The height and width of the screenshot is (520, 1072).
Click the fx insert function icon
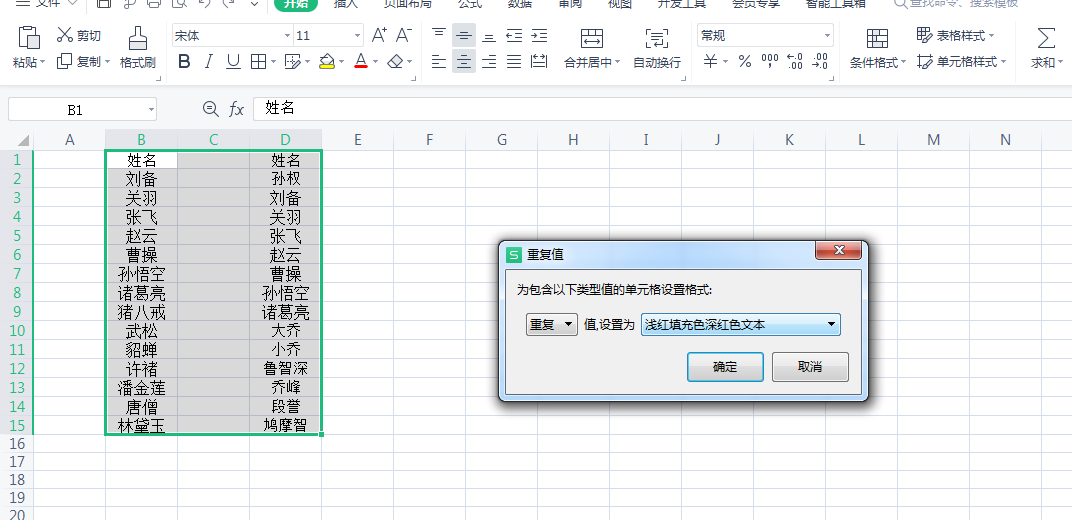click(x=236, y=109)
